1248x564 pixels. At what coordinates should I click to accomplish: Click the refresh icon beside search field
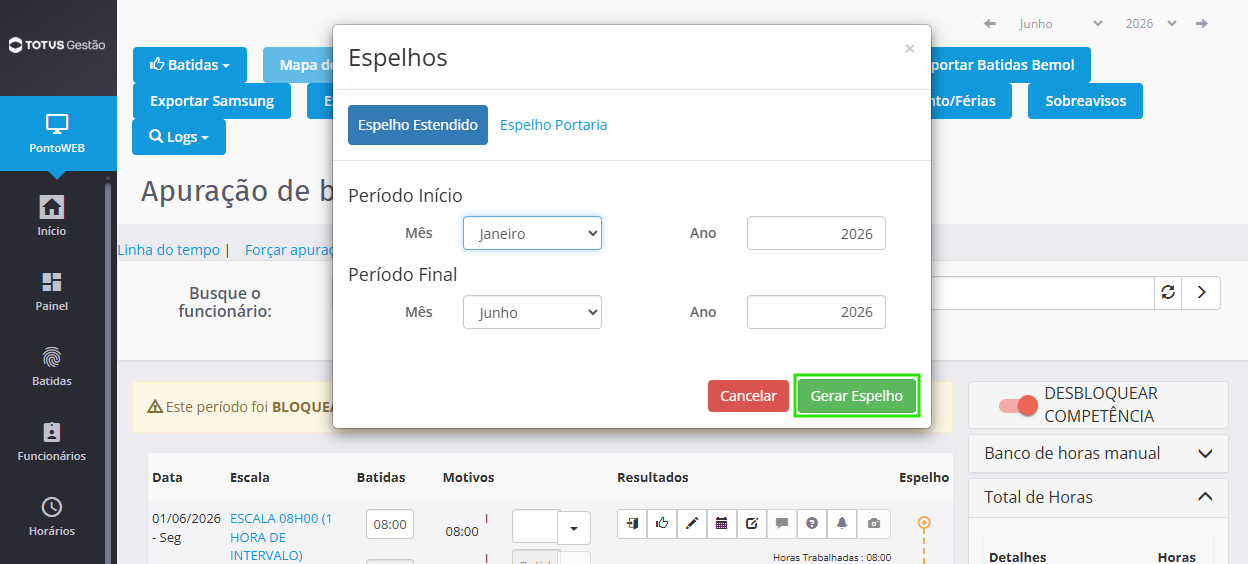coord(1167,293)
